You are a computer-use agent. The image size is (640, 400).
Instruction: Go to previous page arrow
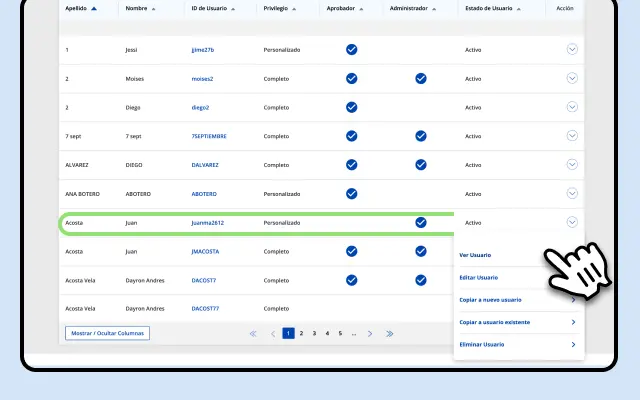point(273,333)
